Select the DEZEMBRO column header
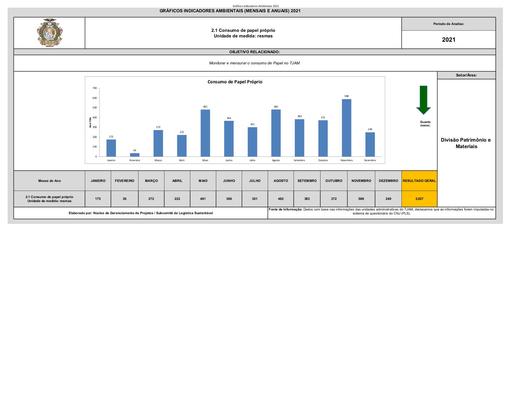512x395 pixels. pyautogui.click(x=389, y=181)
